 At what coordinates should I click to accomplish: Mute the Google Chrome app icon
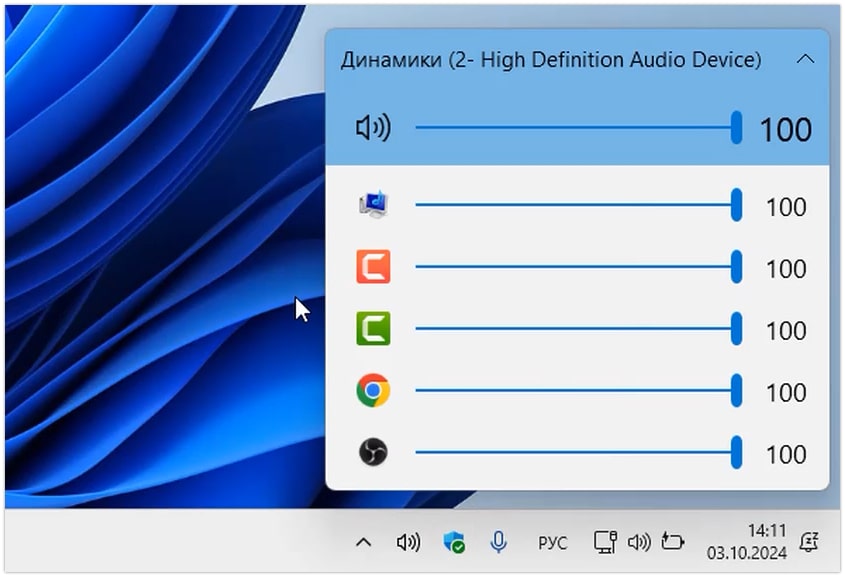[x=373, y=391]
